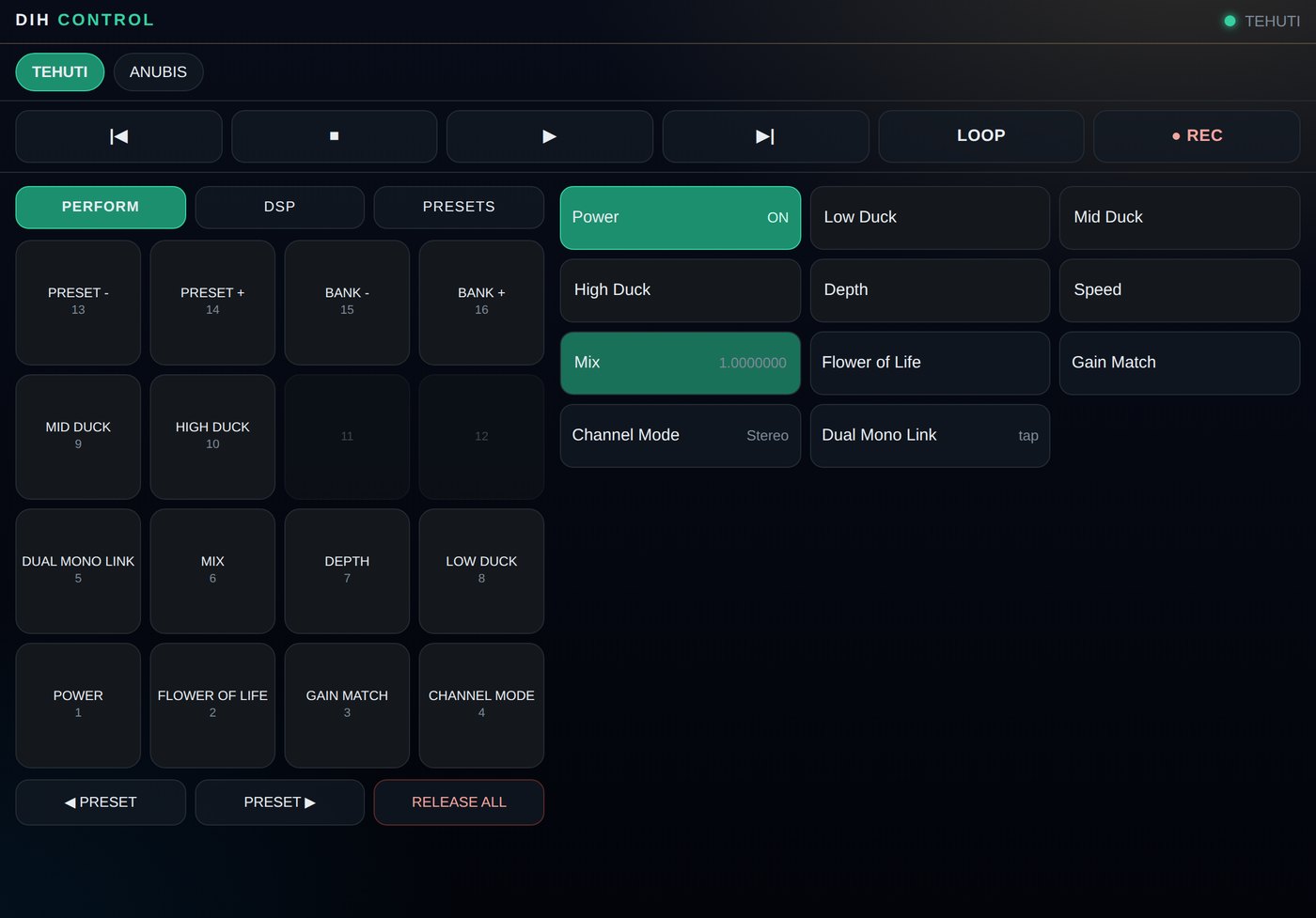Select the Mid Duck parameter
Screen dimensions: 1316x918
1180,218
